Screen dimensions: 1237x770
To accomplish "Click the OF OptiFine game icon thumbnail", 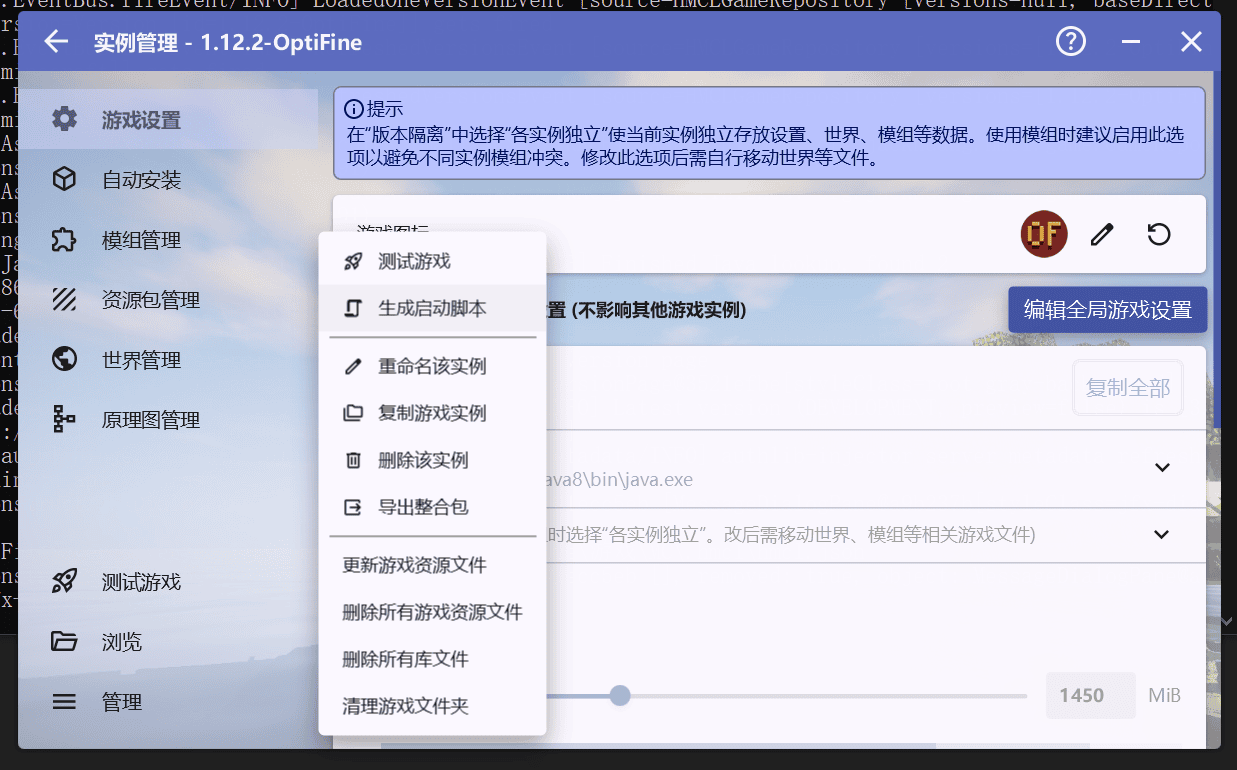I will [1044, 235].
